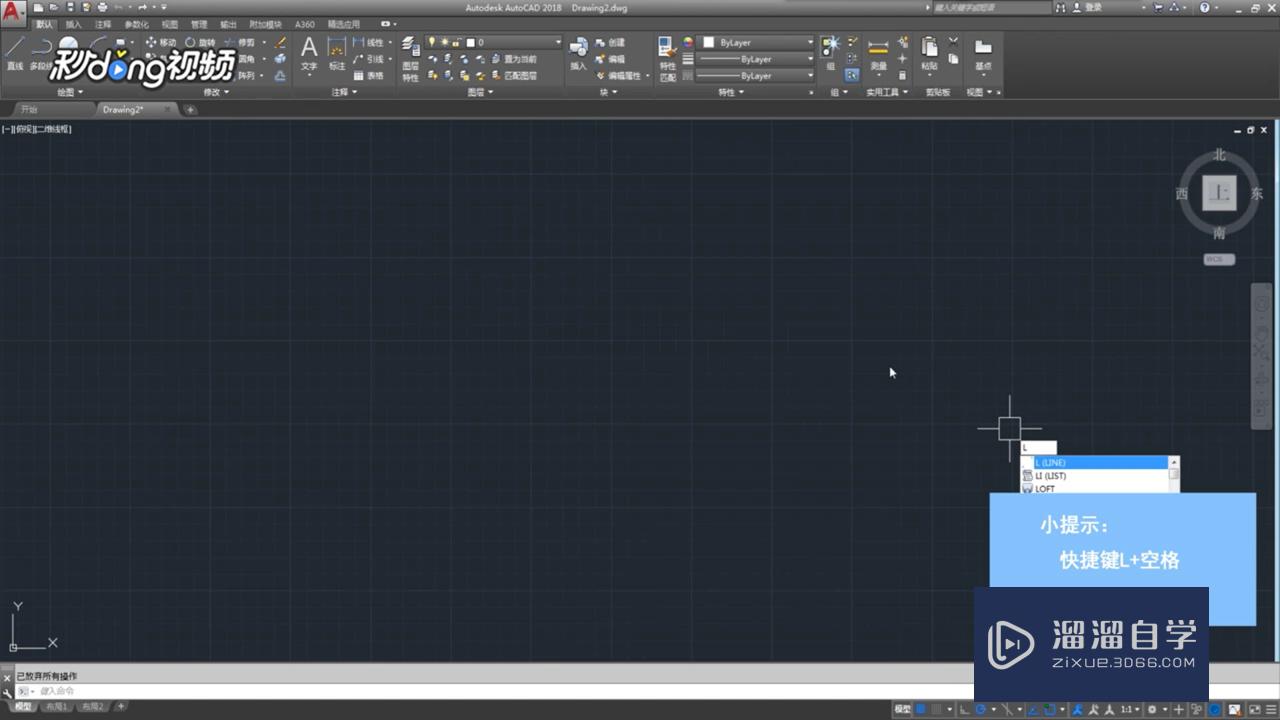Switch to the Parametric (参数化) ribbon tab

point(137,24)
